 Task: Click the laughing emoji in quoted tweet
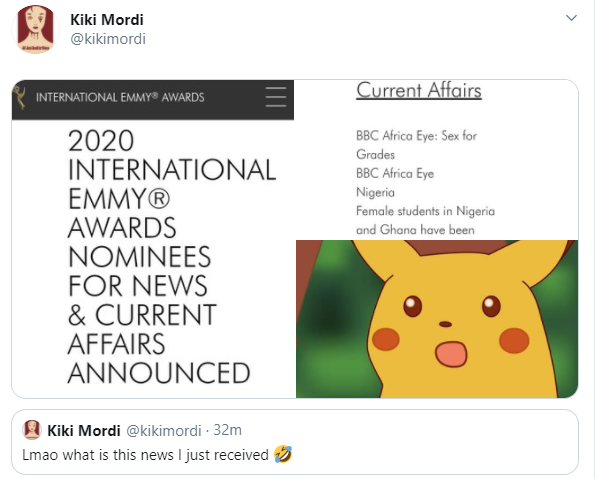(283, 454)
